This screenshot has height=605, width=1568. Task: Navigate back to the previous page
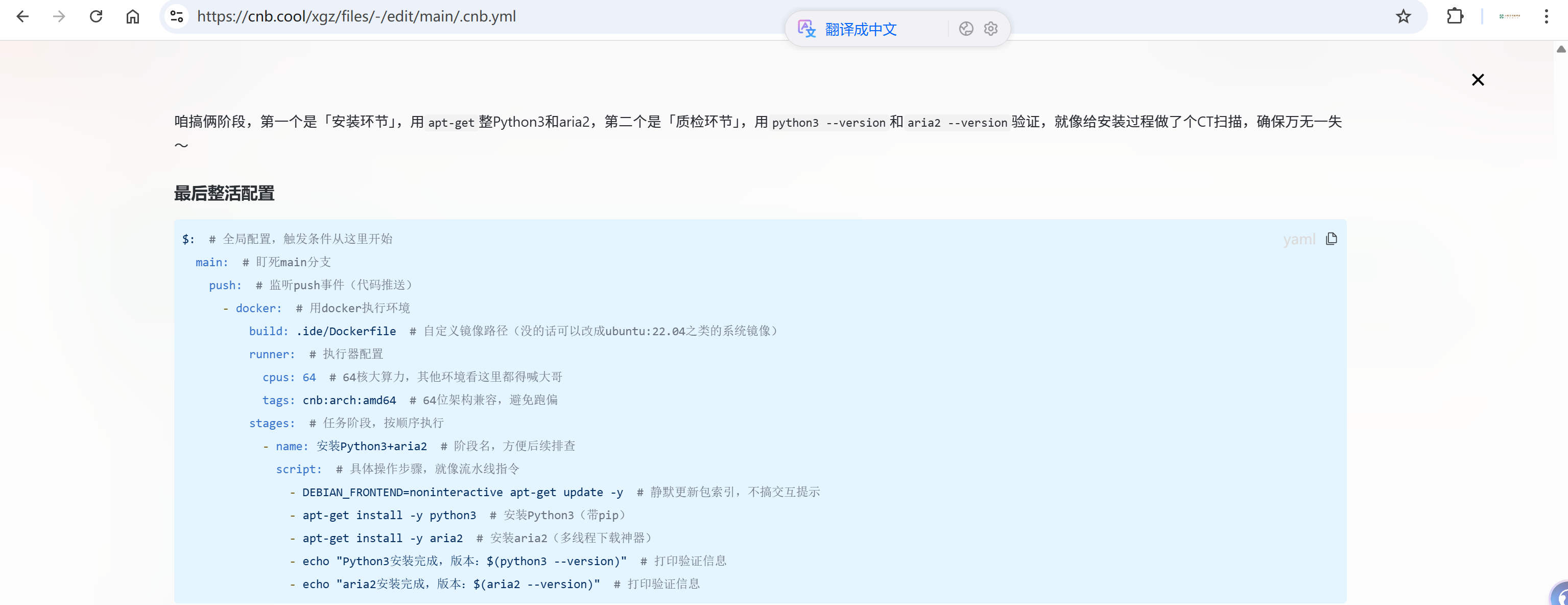click(x=22, y=16)
